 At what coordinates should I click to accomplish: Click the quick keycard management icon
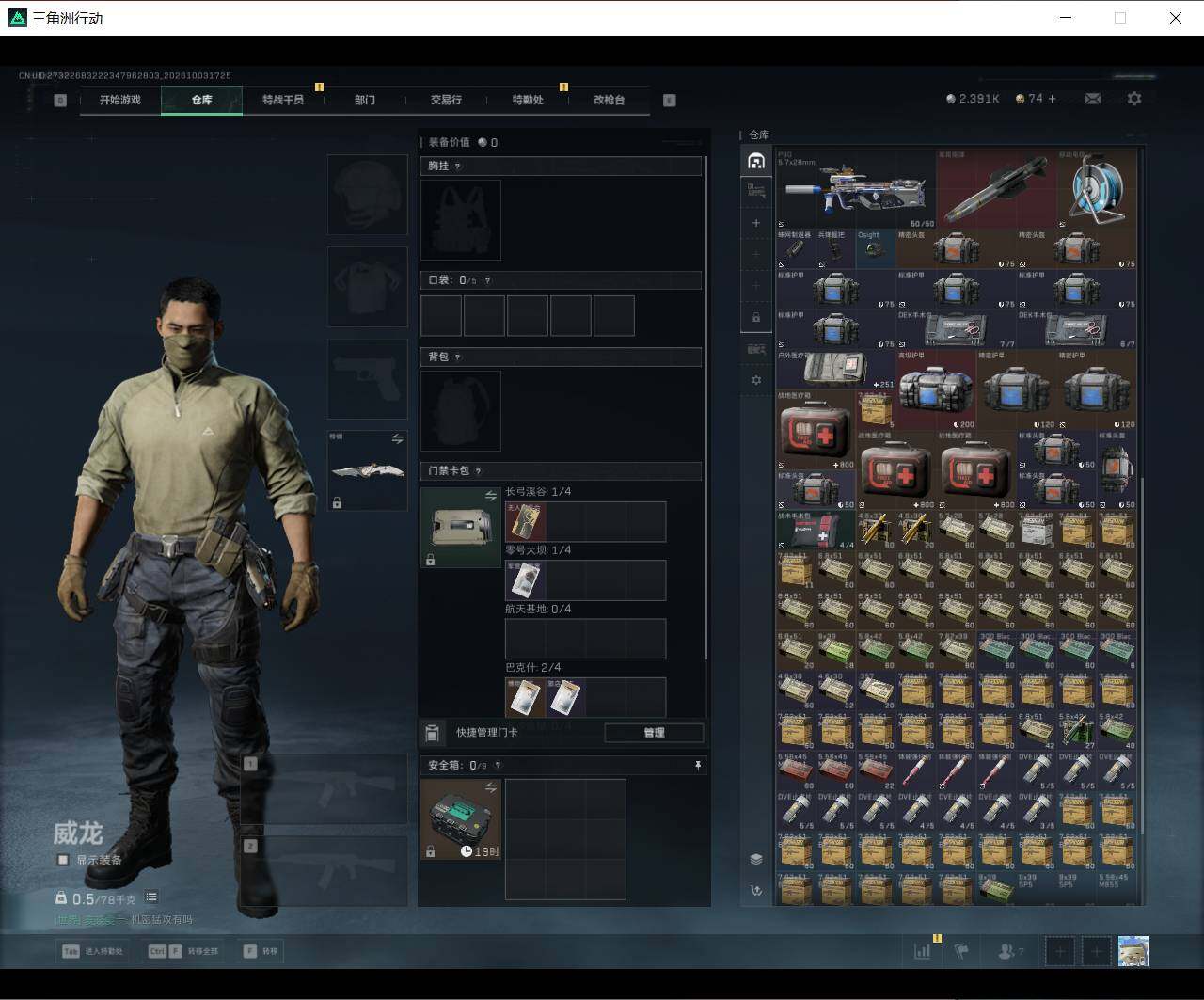point(433,733)
